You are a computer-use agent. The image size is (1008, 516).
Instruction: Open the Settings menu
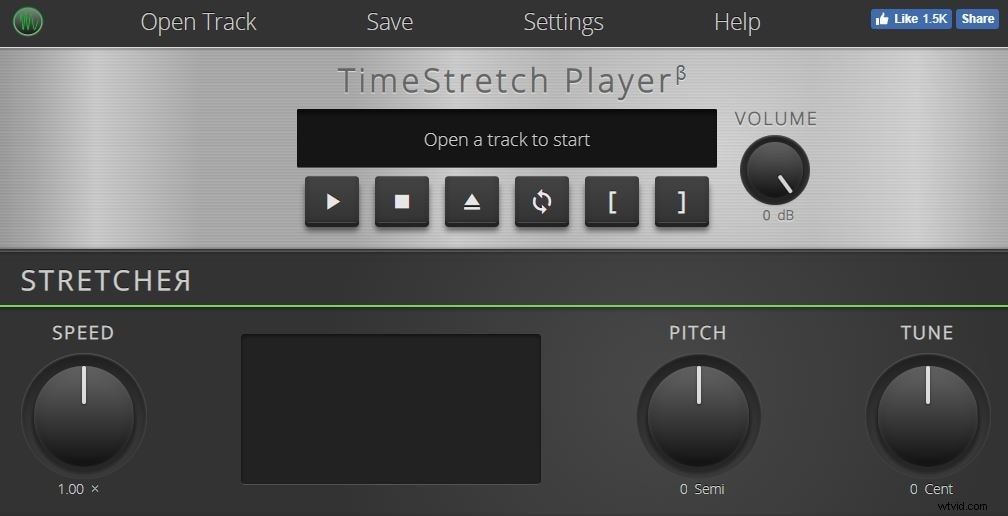[563, 22]
